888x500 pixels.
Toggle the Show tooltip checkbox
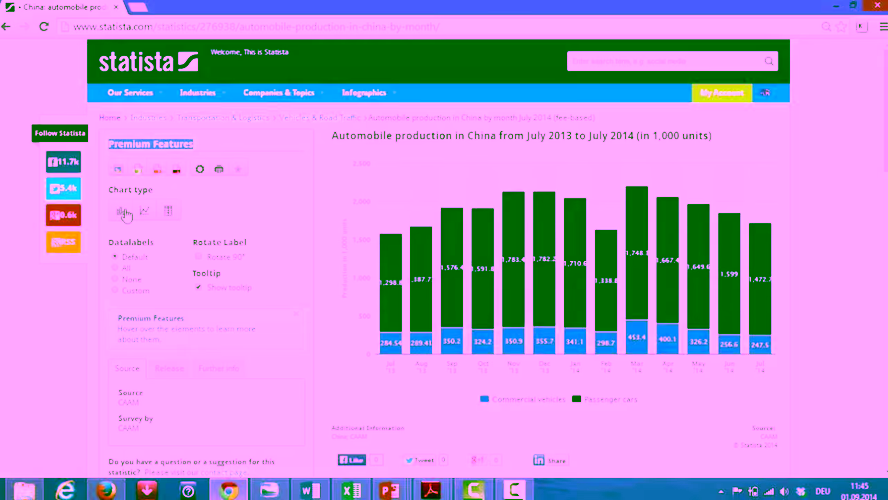click(x=198, y=287)
